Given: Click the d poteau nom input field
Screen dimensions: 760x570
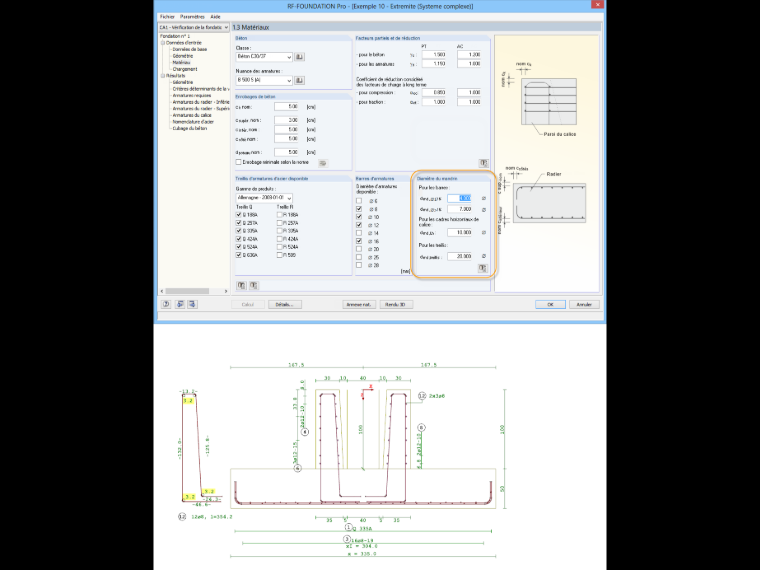Looking at the screenshot, I should 286,152.
